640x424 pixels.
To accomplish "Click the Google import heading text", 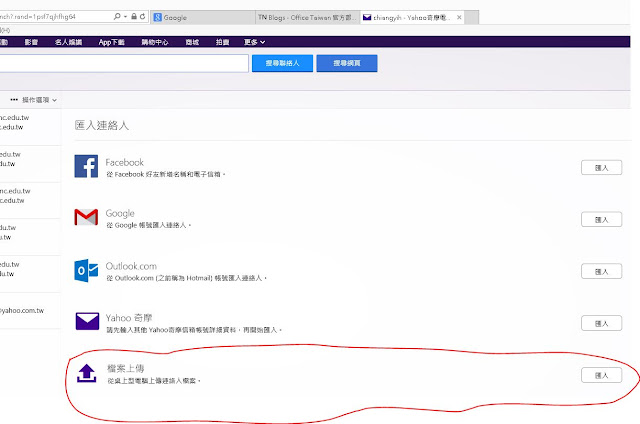I will tap(120, 213).
